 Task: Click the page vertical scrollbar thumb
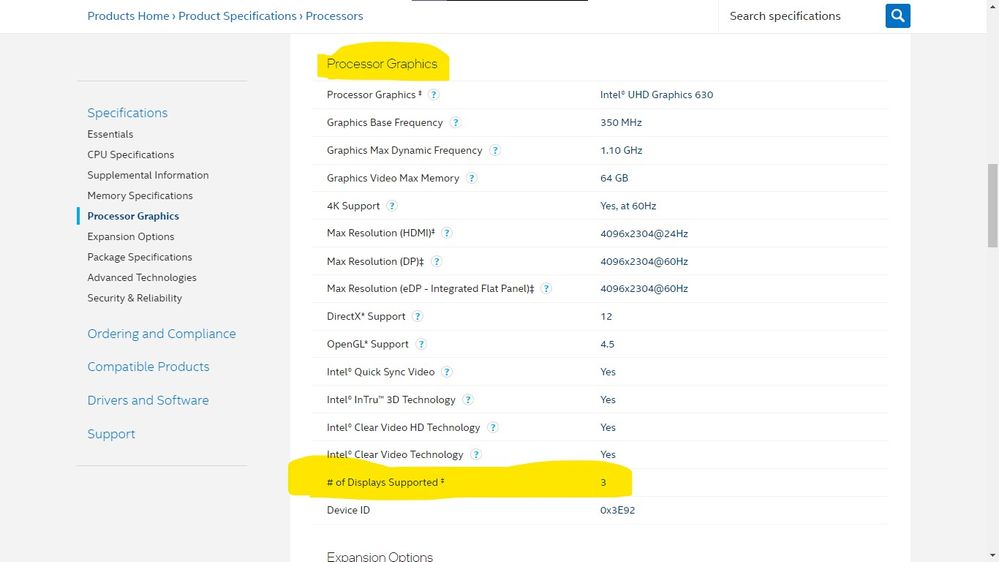tap(993, 205)
